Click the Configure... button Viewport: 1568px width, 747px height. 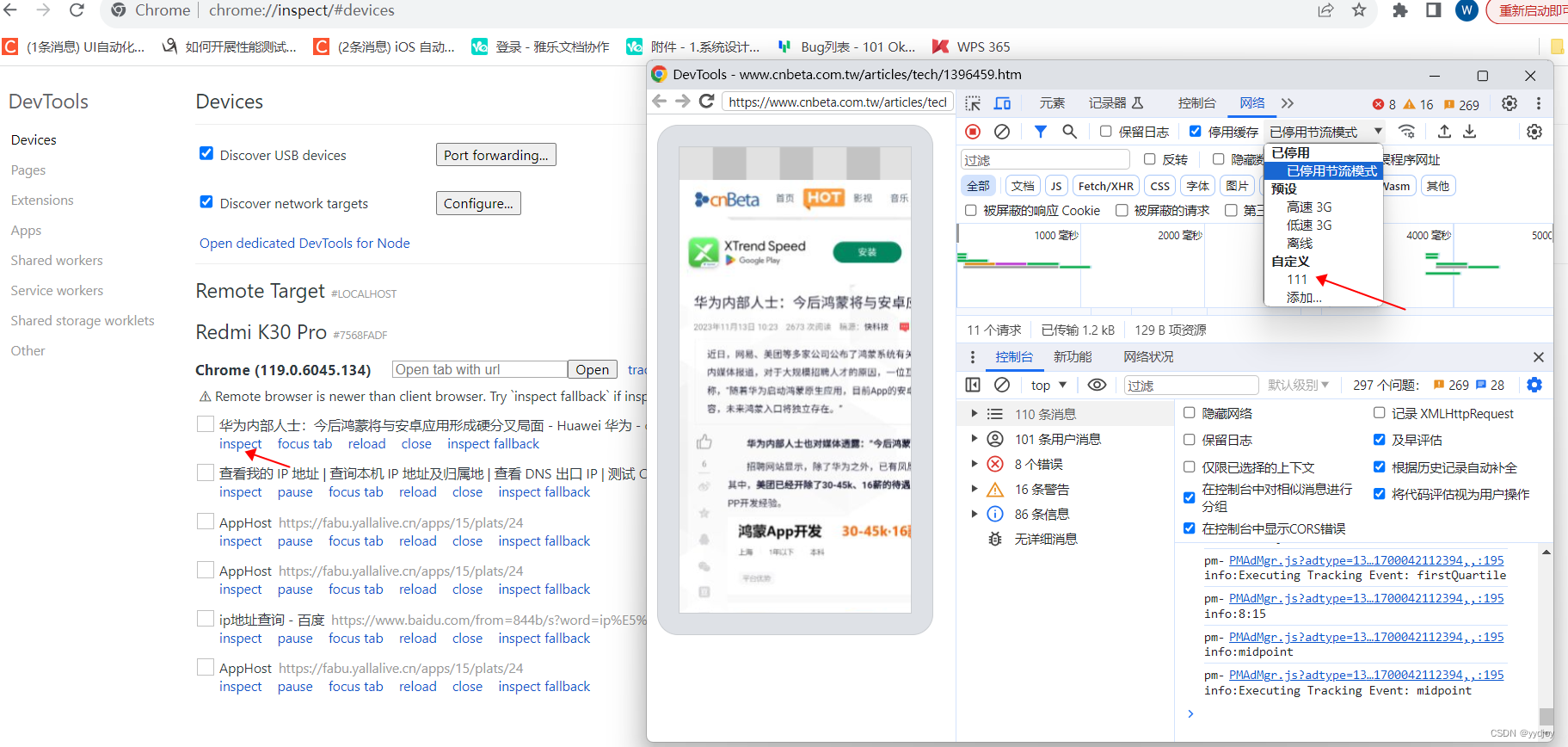click(478, 203)
